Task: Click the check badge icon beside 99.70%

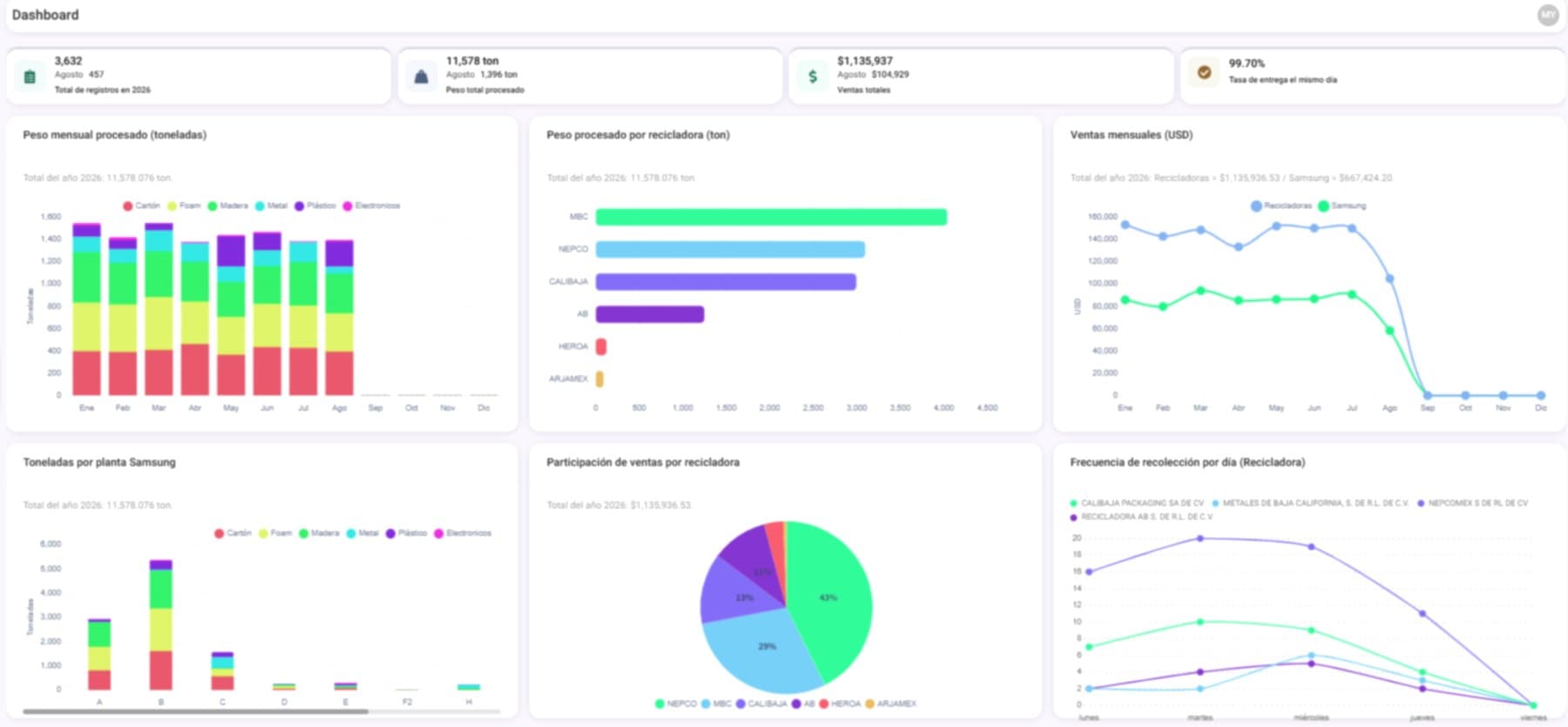Action: (1204, 72)
